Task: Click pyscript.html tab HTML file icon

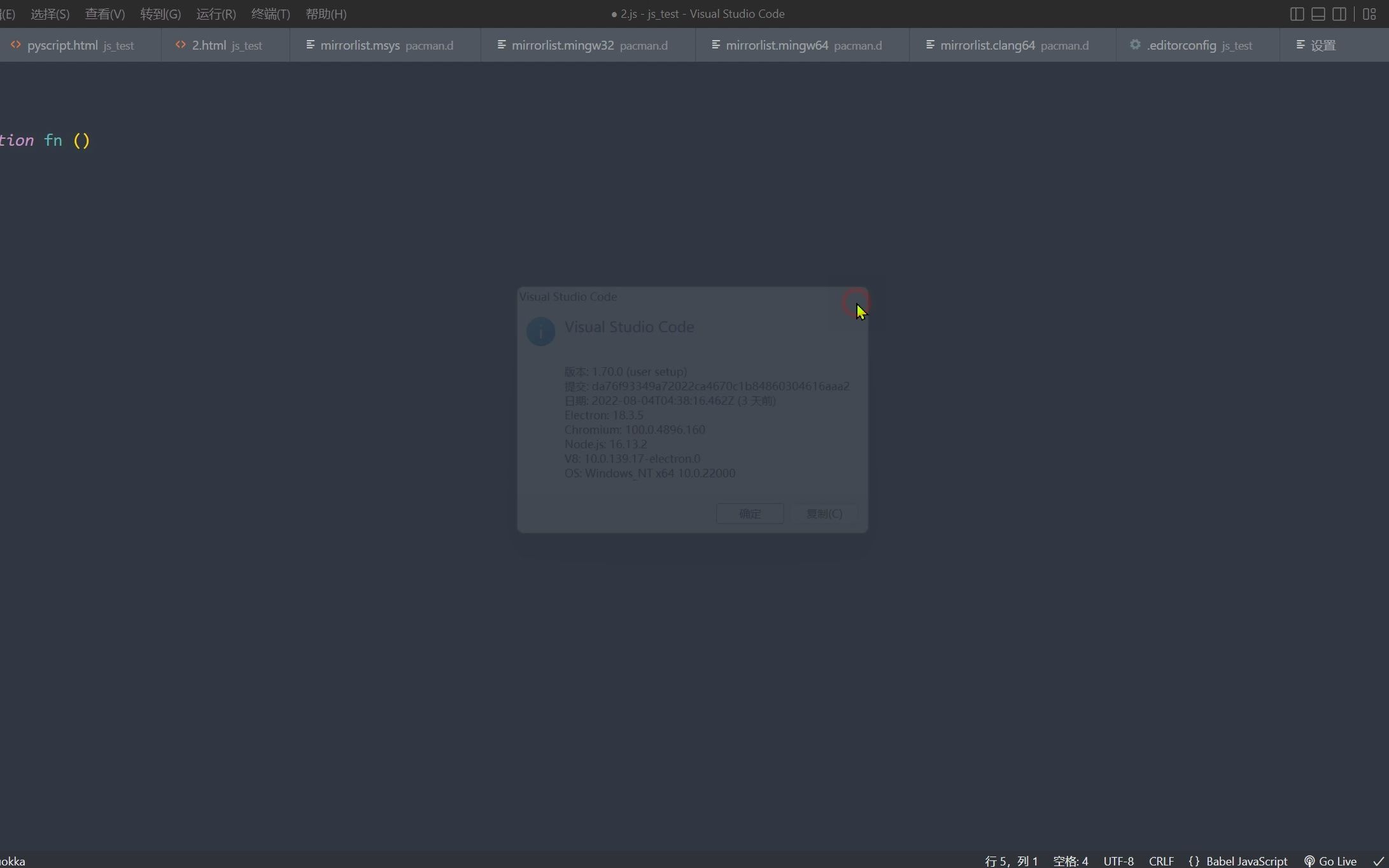Action: [x=16, y=45]
